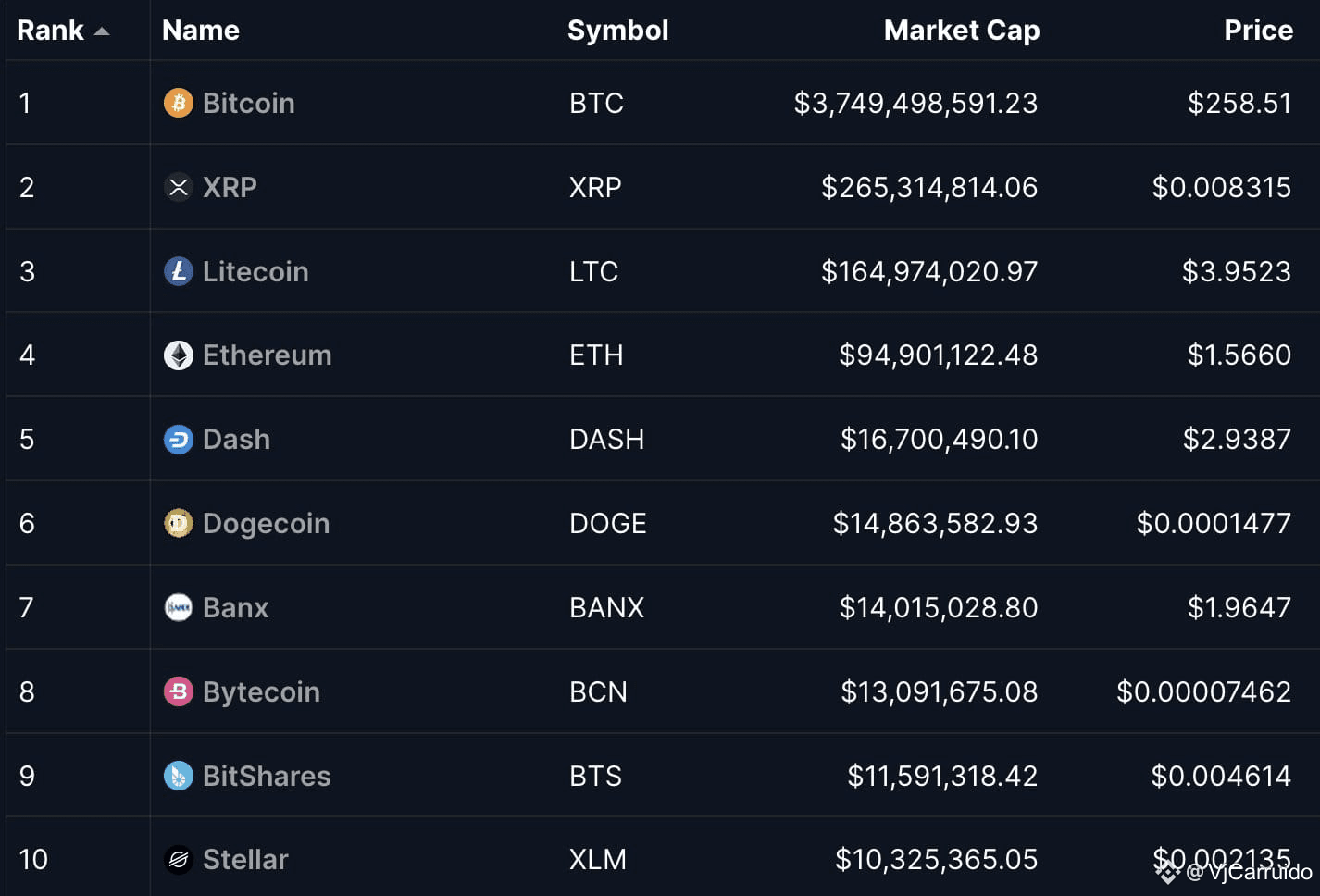Sort table by Market Cap column
The height and width of the screenshot is (896, 1320).
pyautogui.click(x=962, y=31)
